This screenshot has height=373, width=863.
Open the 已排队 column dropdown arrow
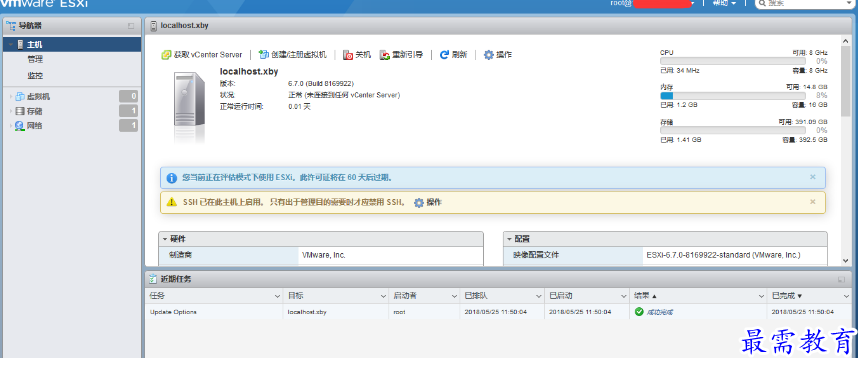539,296
